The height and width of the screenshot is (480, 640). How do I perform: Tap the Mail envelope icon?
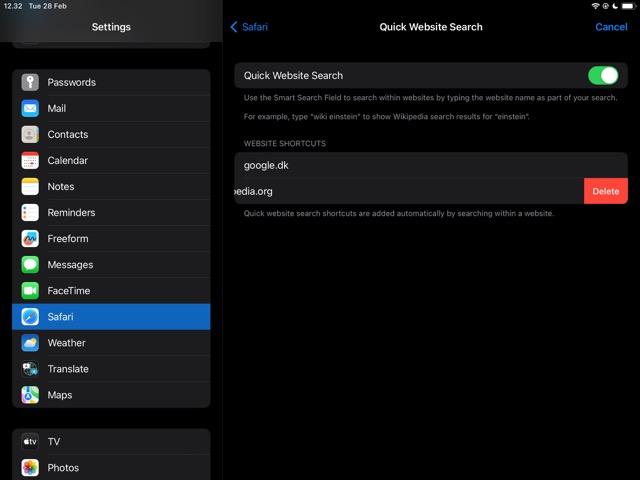30,109
